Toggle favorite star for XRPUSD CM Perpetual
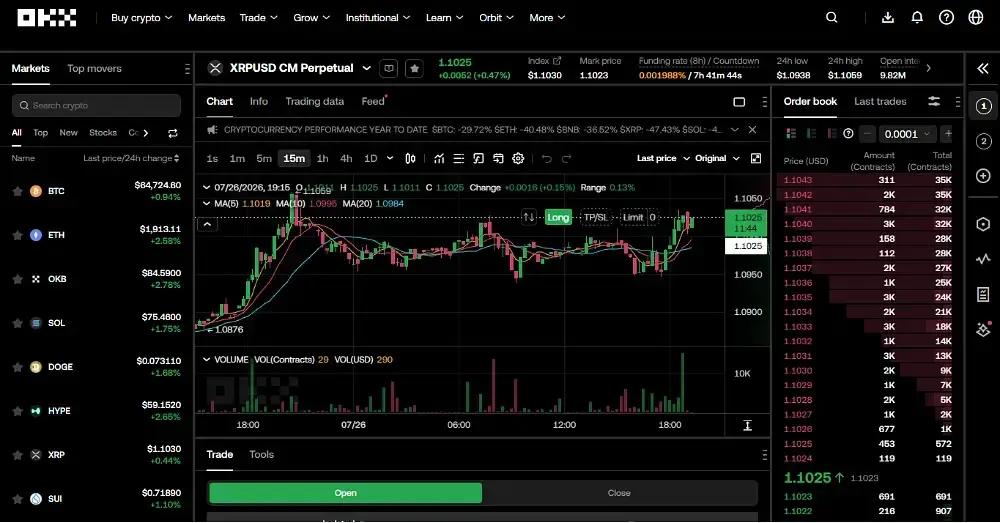Viewport: 1000px width, 523px height. point(415,68)
